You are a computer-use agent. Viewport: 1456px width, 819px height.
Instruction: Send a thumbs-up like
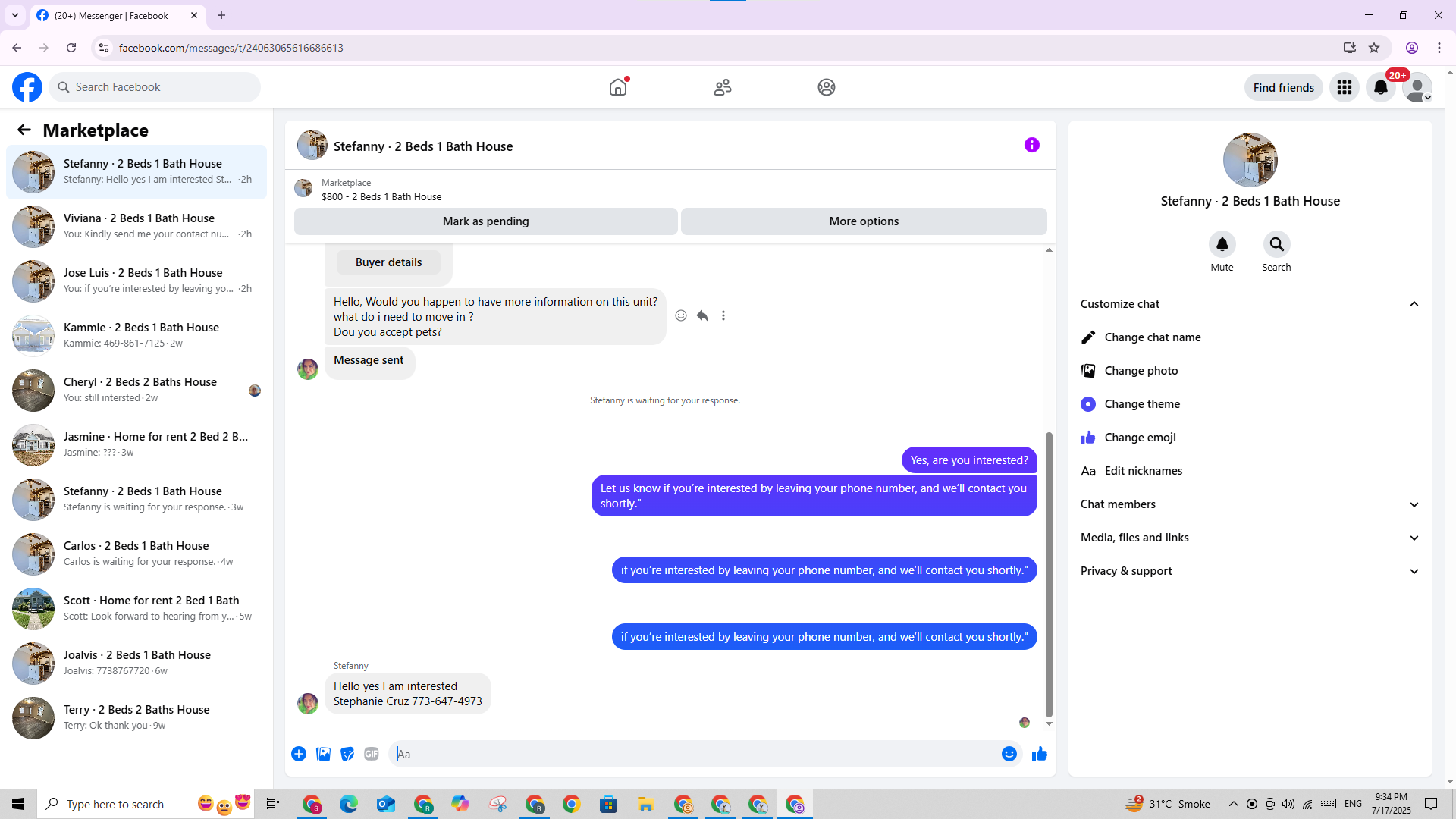pyautogui.click(x=1040, y=754)
